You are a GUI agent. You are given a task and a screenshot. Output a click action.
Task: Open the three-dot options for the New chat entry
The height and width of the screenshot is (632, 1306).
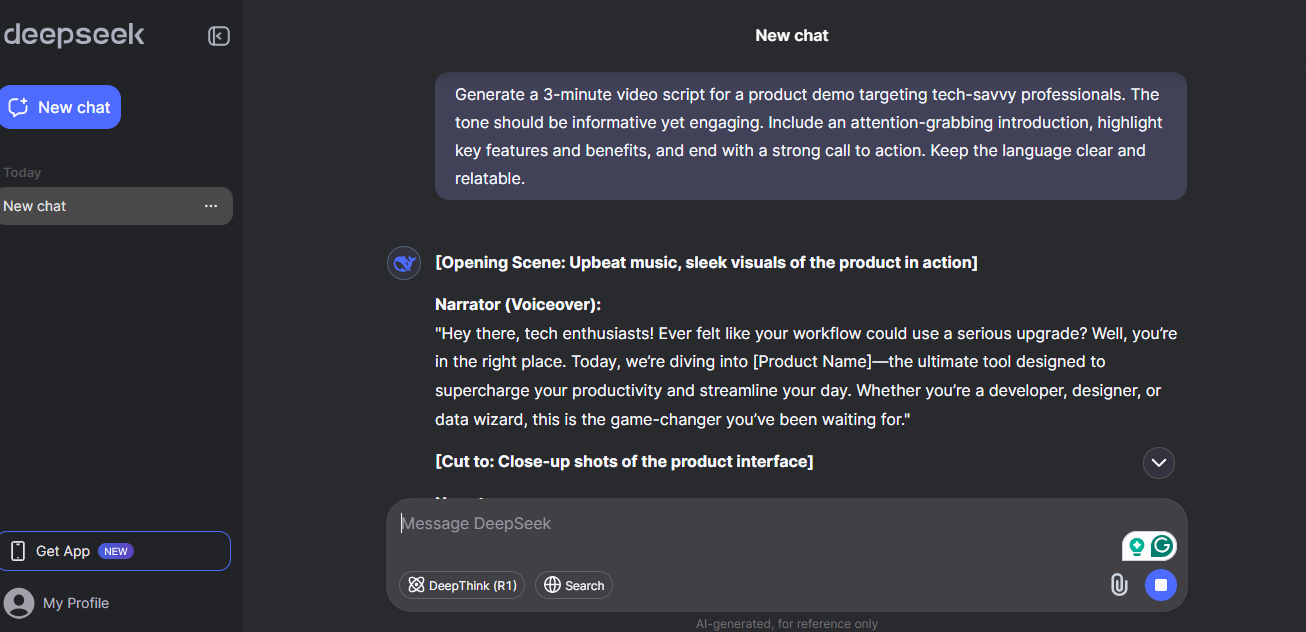click(x=211, y=206)
